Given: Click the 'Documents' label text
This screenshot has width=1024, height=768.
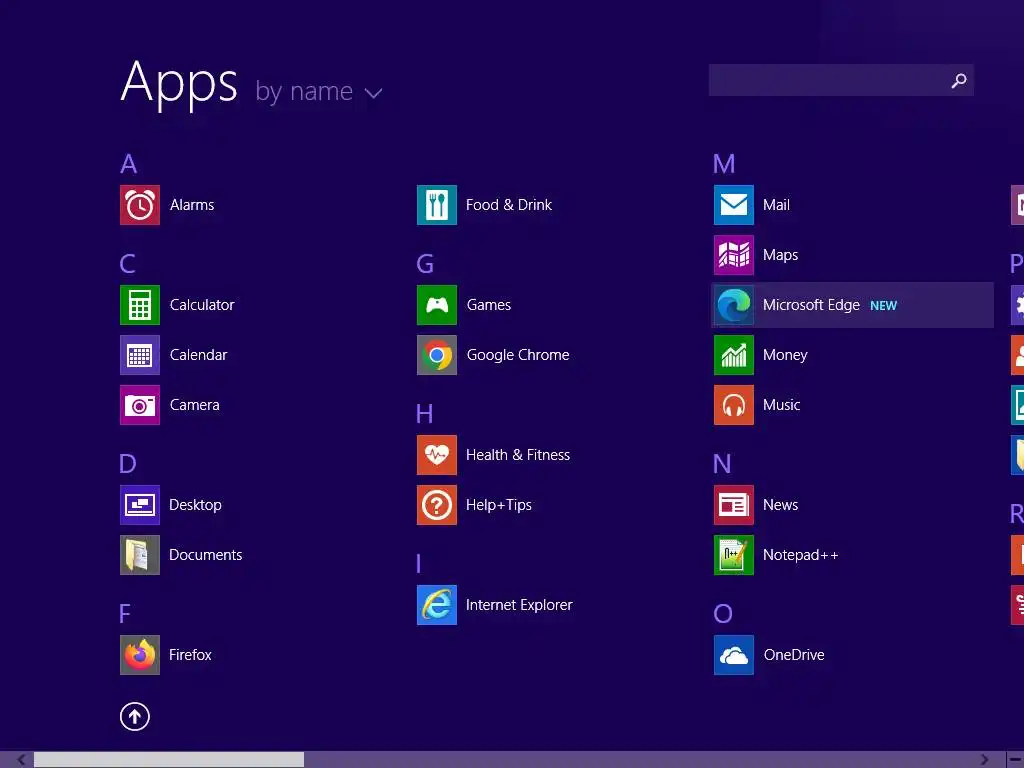Looking at the screenshot, I should tap(206, 555).
